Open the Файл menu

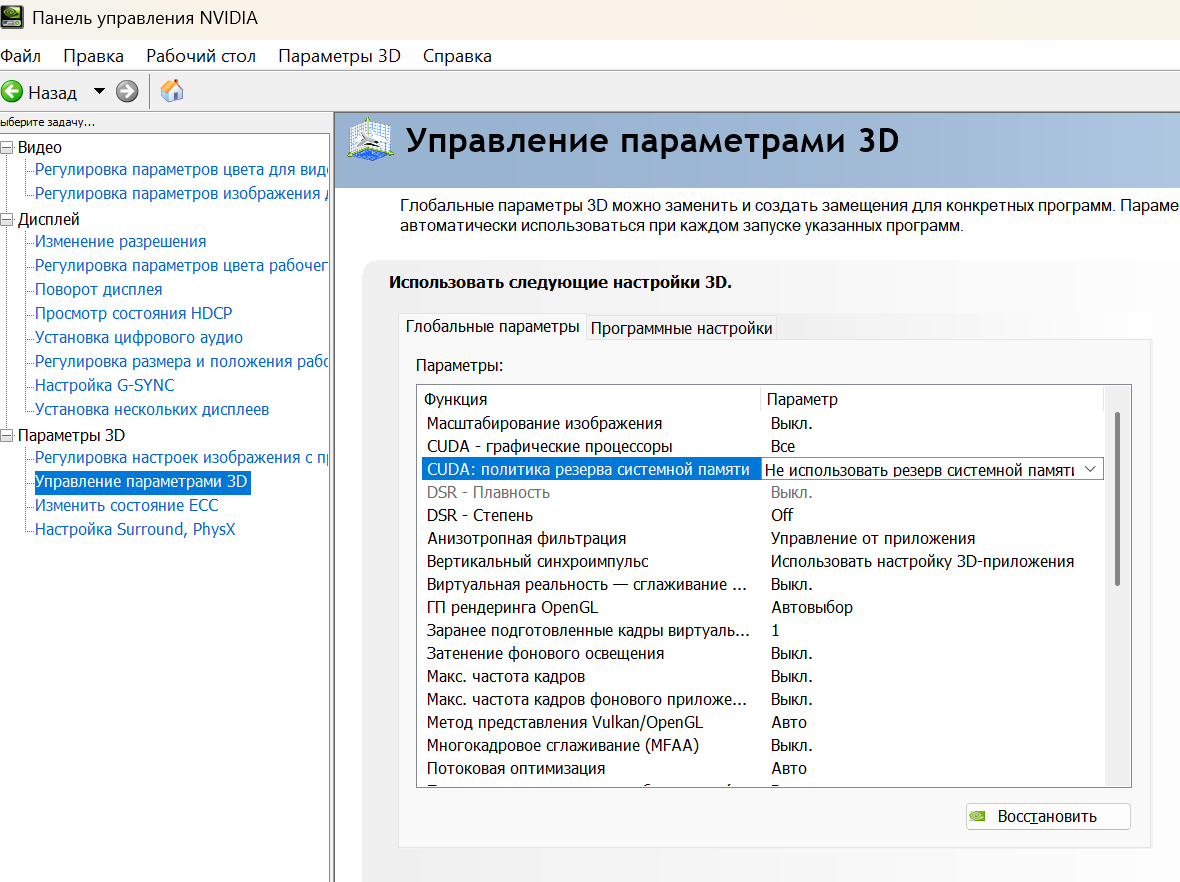coord(20,56)
